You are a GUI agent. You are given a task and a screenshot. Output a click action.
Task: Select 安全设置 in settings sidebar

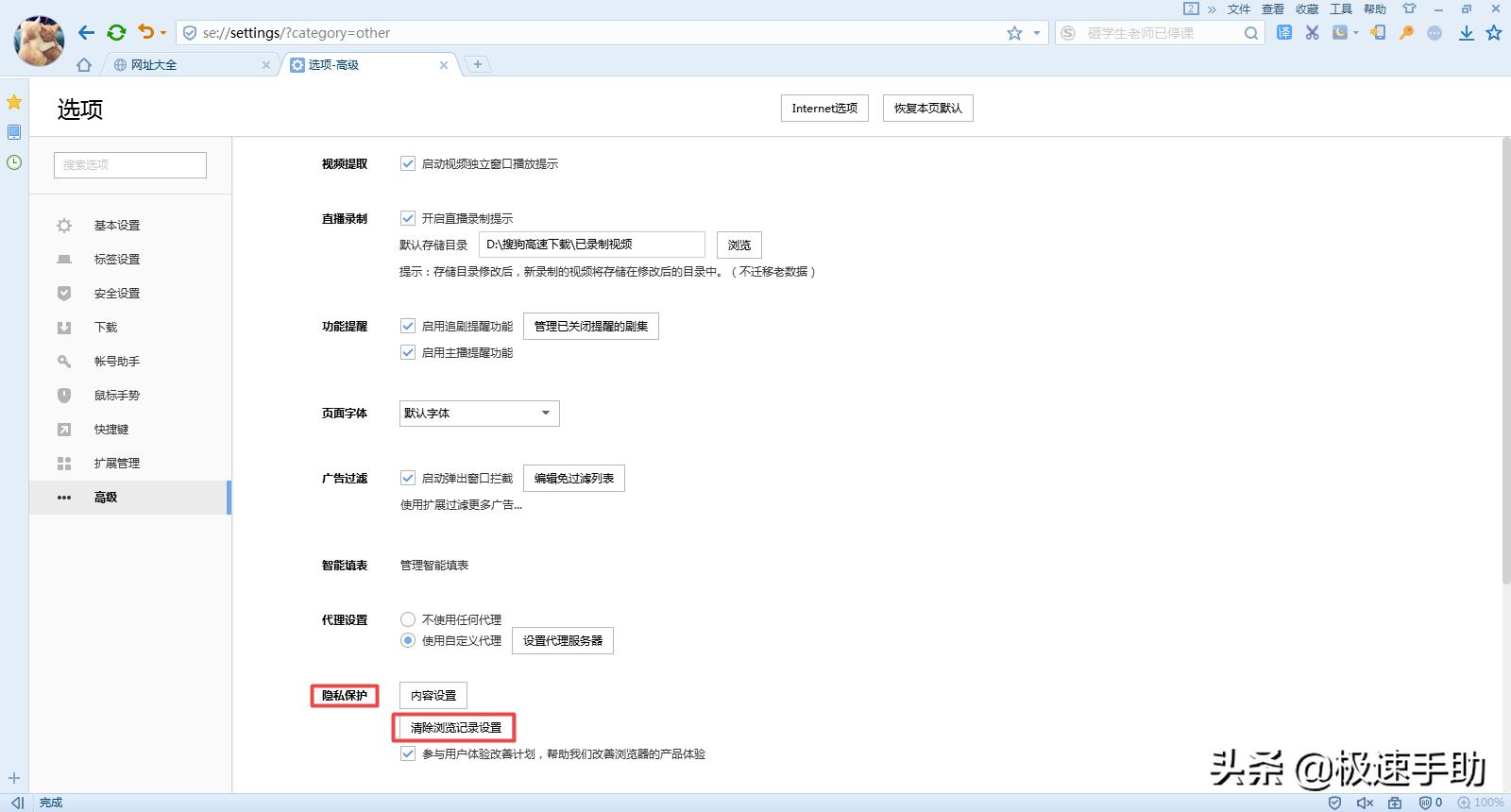[130, 294]
